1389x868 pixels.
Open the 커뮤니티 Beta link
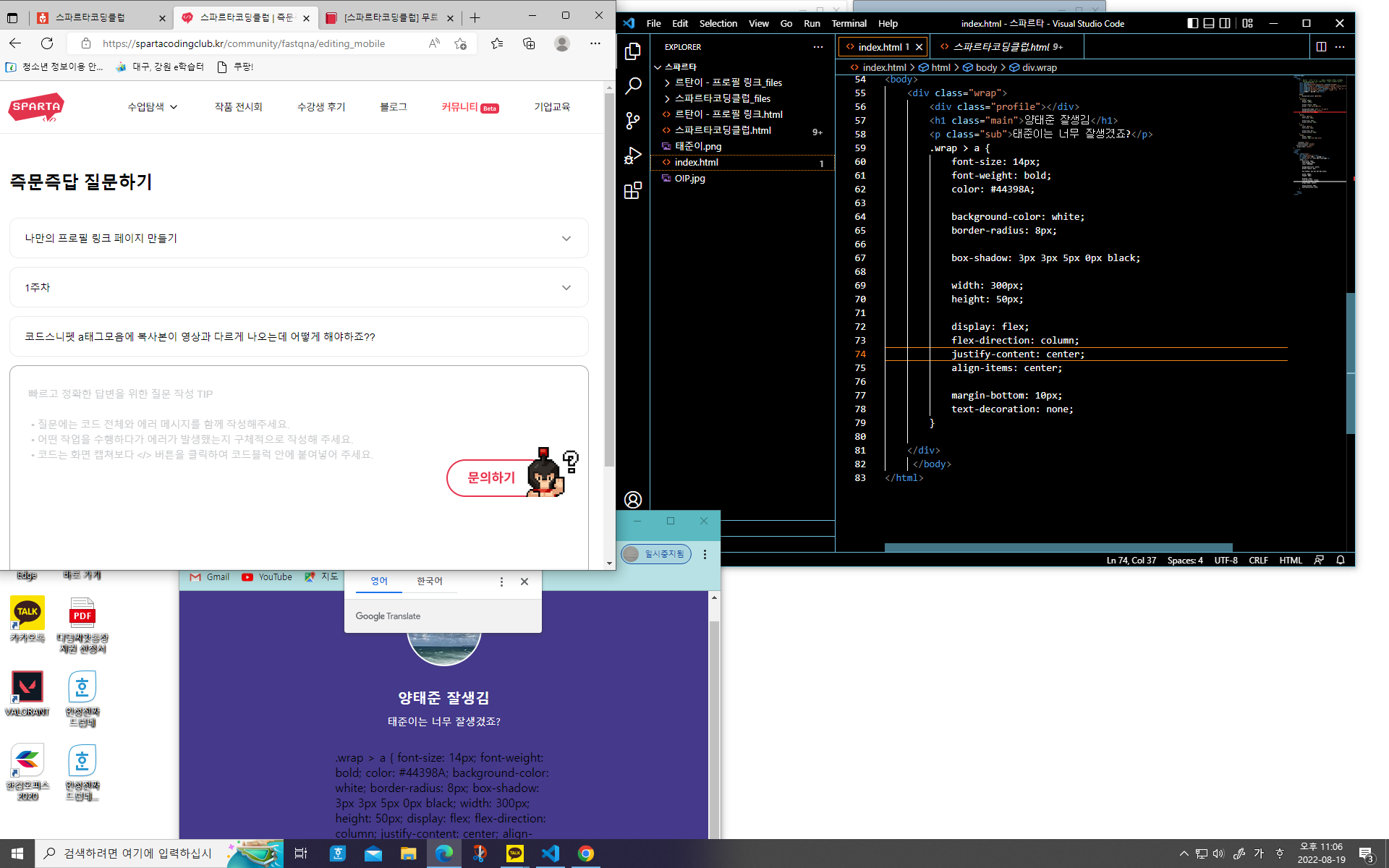click(x=470, y=107)
